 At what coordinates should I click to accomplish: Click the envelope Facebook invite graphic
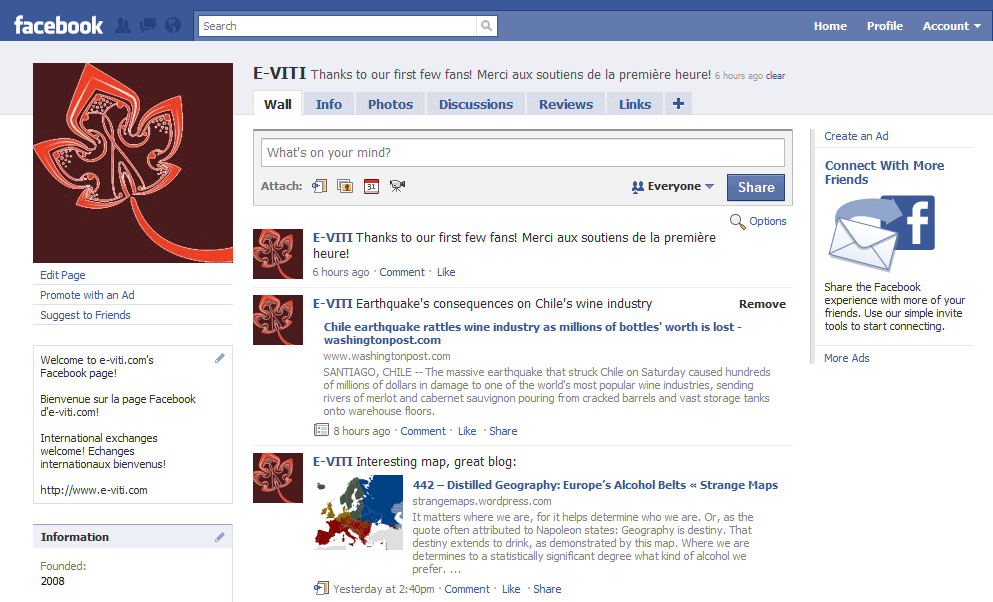click(x=882, y=234)
